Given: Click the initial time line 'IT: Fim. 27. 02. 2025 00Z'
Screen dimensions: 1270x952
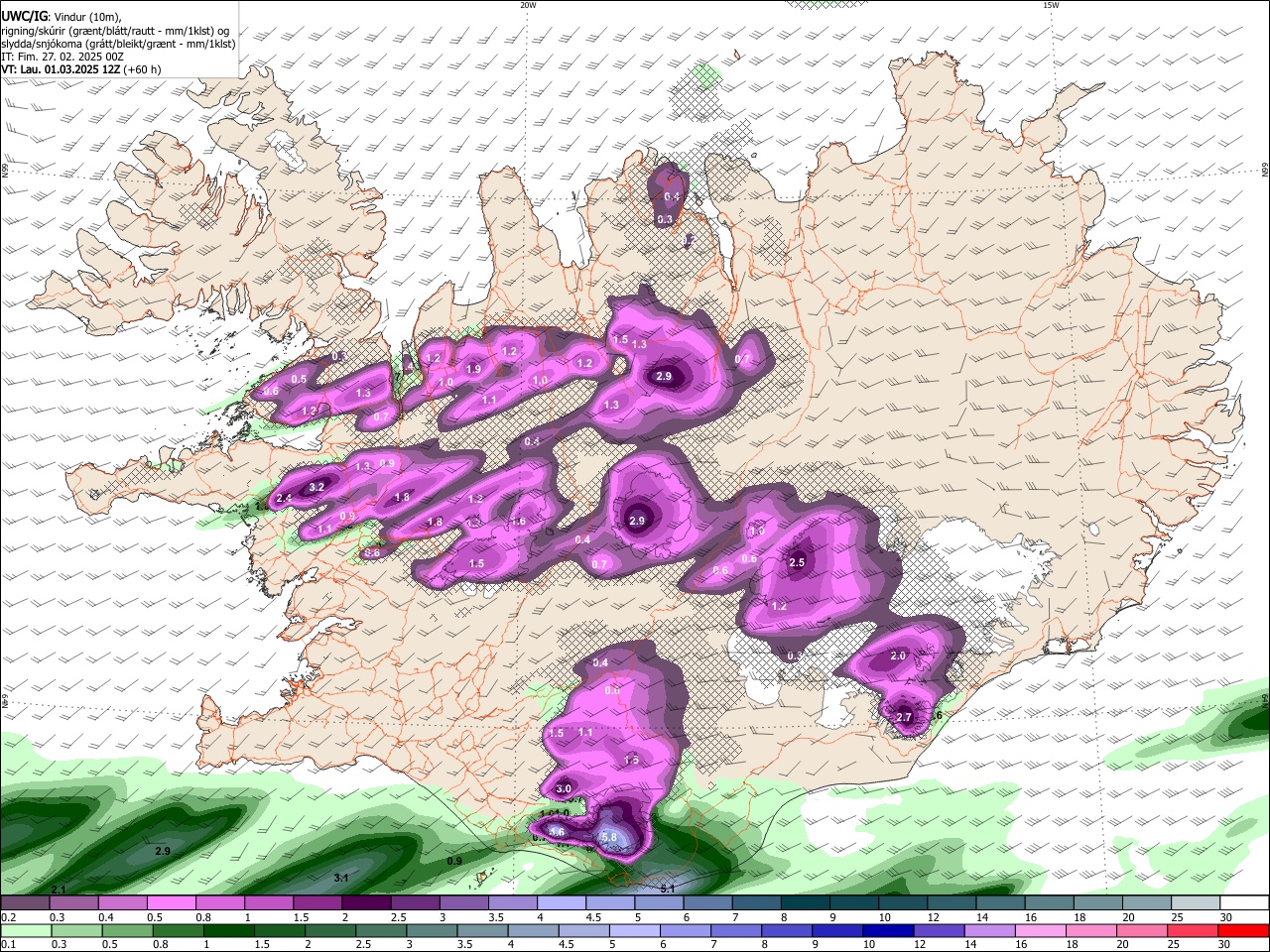Looking at the screenshot, I should point(63,57).
